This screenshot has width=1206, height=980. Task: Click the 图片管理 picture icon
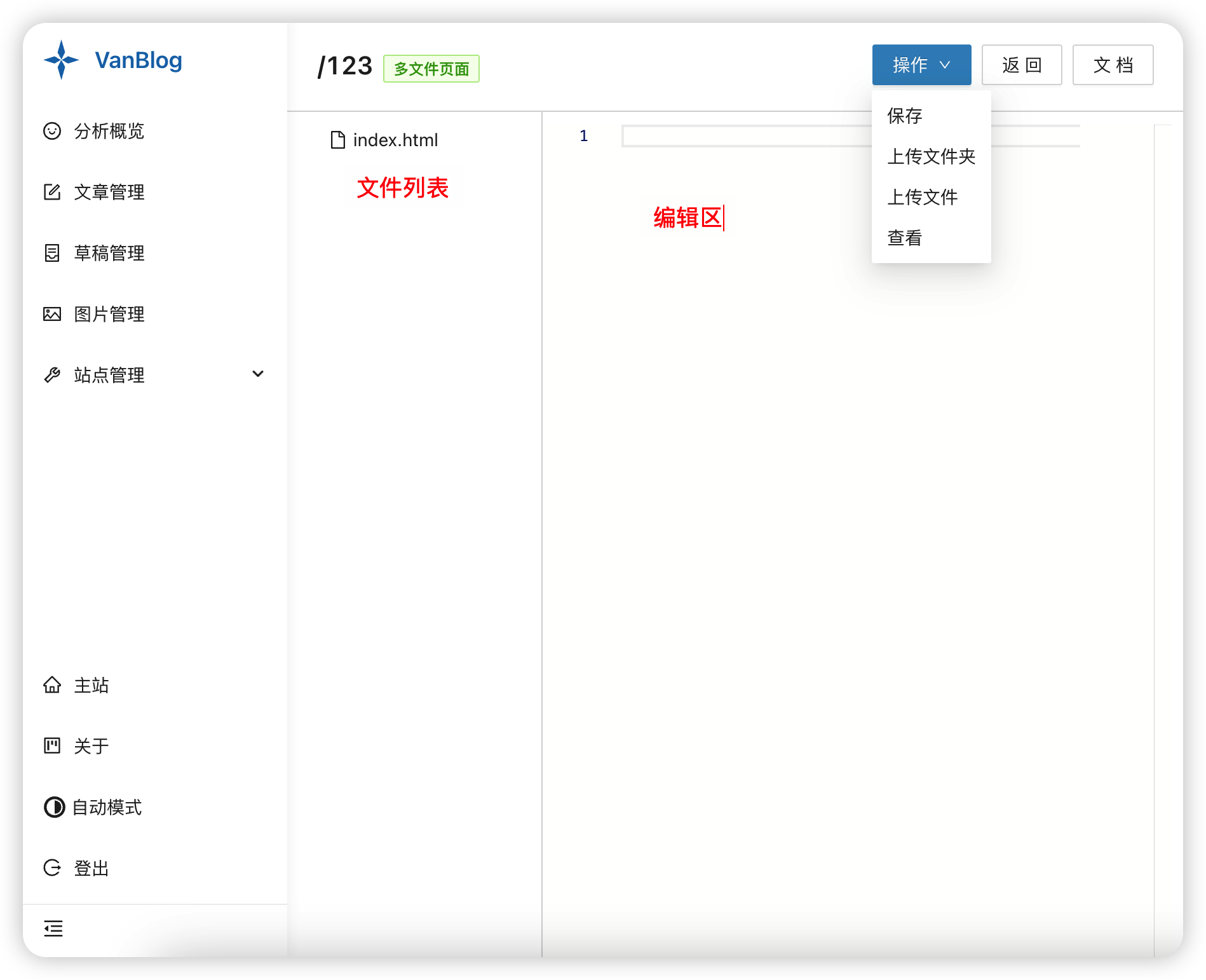(x=52, y=314)
